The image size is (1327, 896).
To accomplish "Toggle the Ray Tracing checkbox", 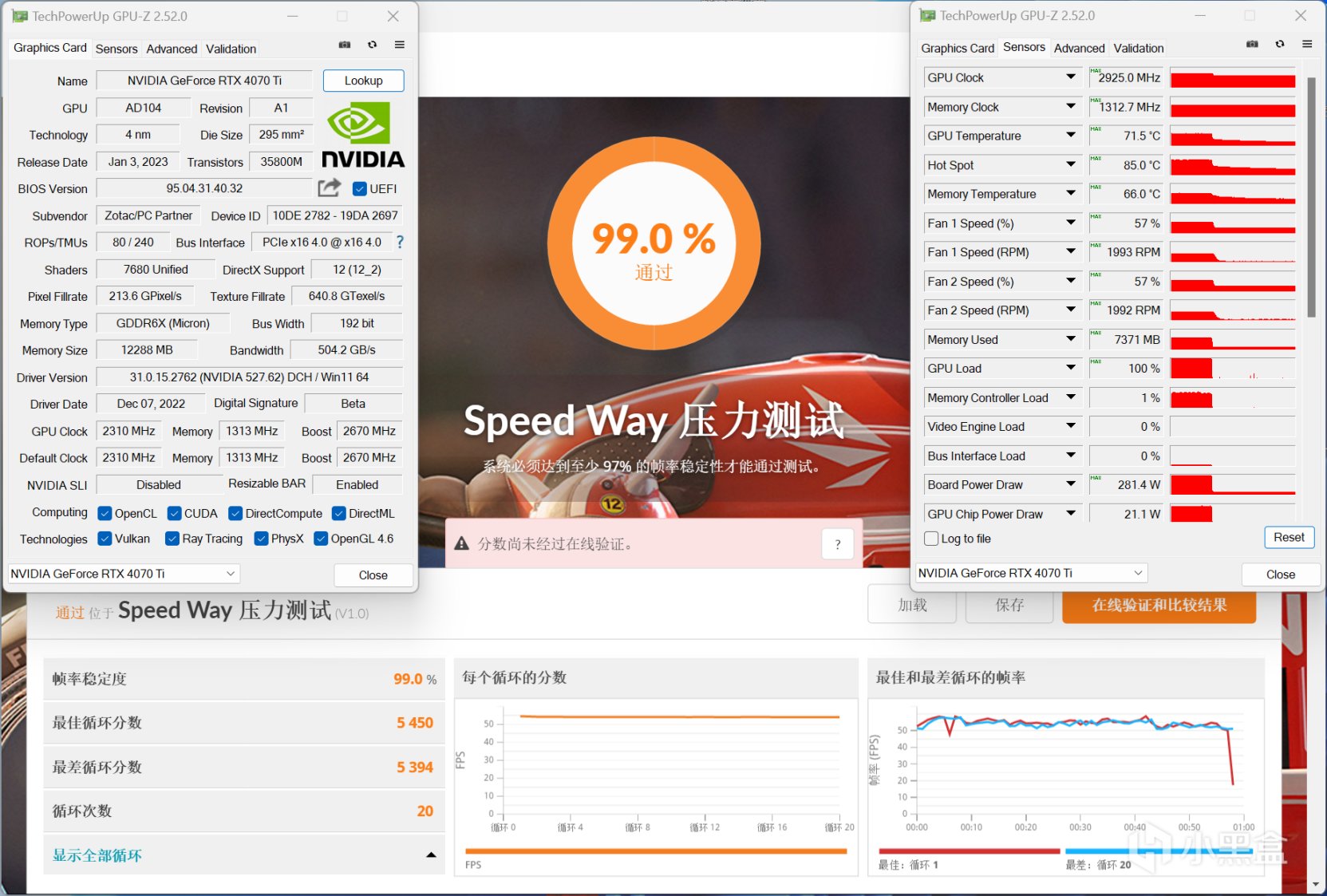I will [x=172, y=539].
